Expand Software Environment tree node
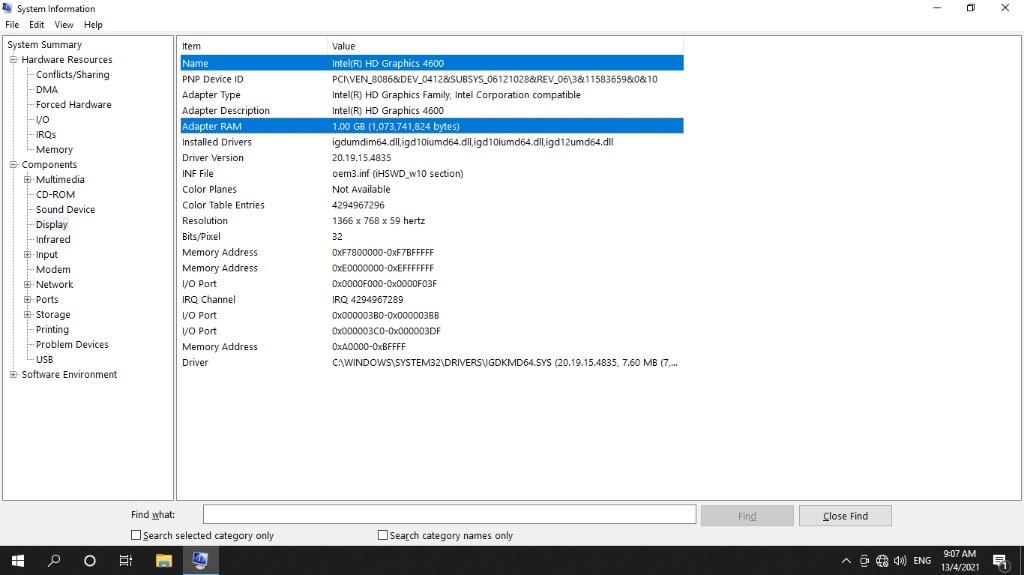 coord(13,375)
